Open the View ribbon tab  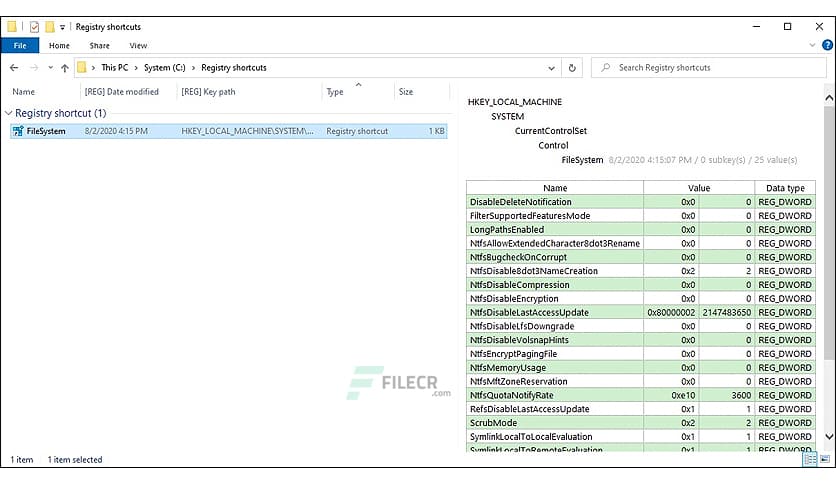(x=138, y=45)
